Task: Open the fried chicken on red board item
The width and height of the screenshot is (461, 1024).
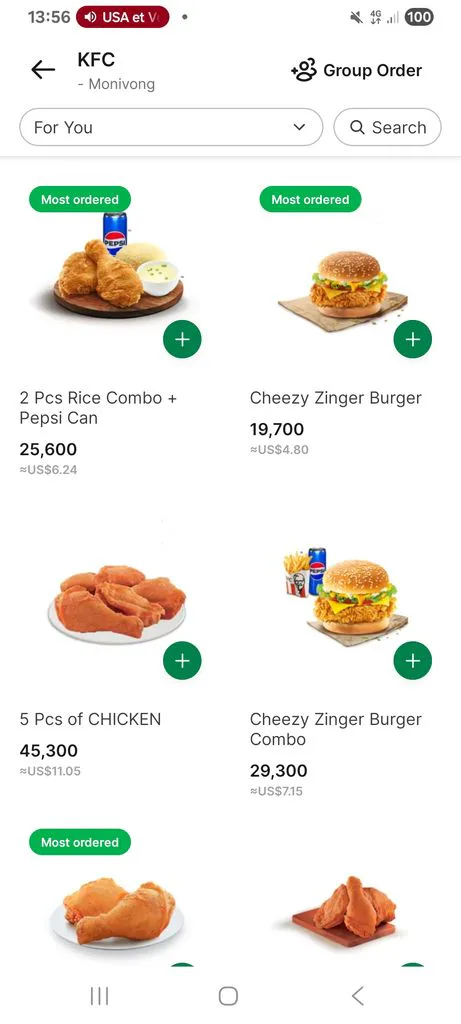Action: click(x=344, y=912)
